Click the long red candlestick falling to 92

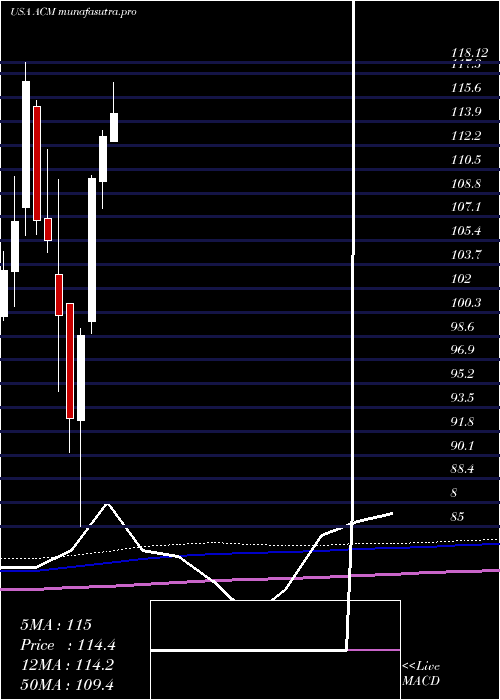click(70, 361)
